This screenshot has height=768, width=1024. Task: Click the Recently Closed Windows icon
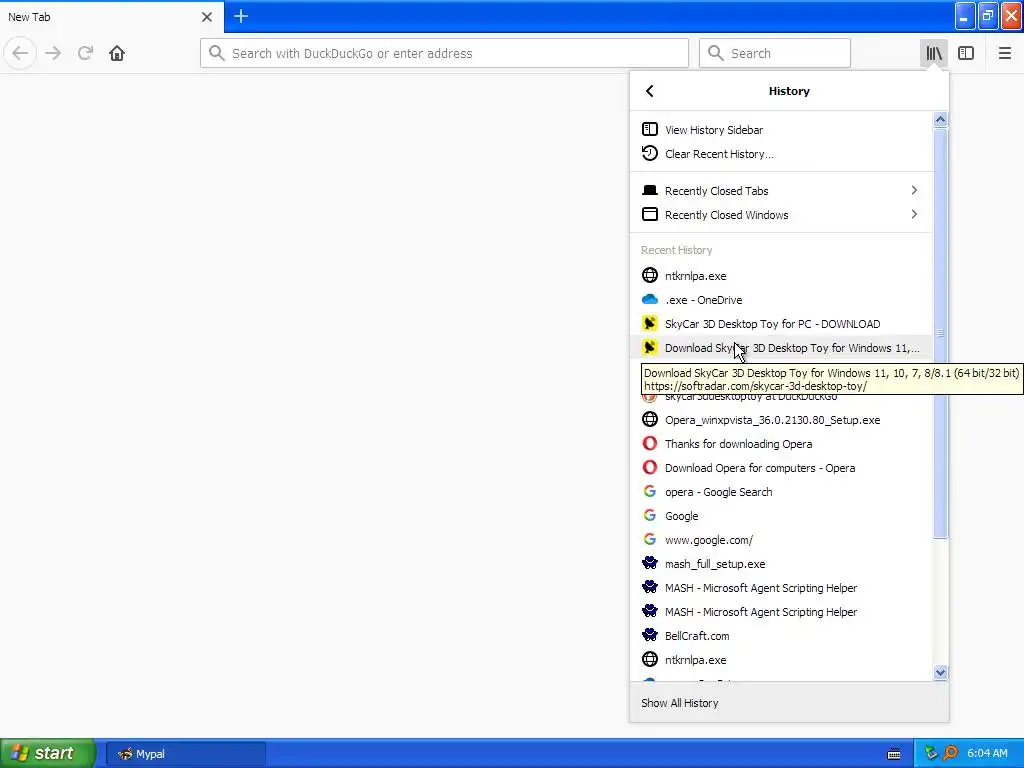(x=650, y=214)
